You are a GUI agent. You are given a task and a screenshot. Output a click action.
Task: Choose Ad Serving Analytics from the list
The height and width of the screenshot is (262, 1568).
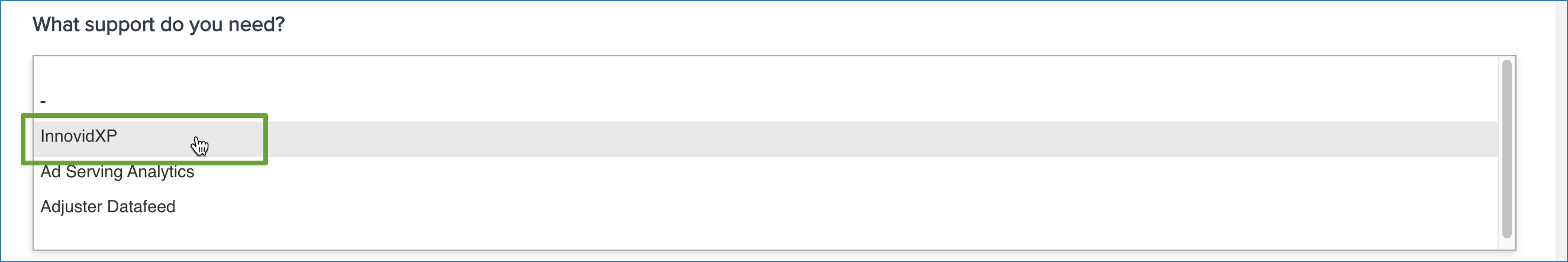[x=117, y=172]
